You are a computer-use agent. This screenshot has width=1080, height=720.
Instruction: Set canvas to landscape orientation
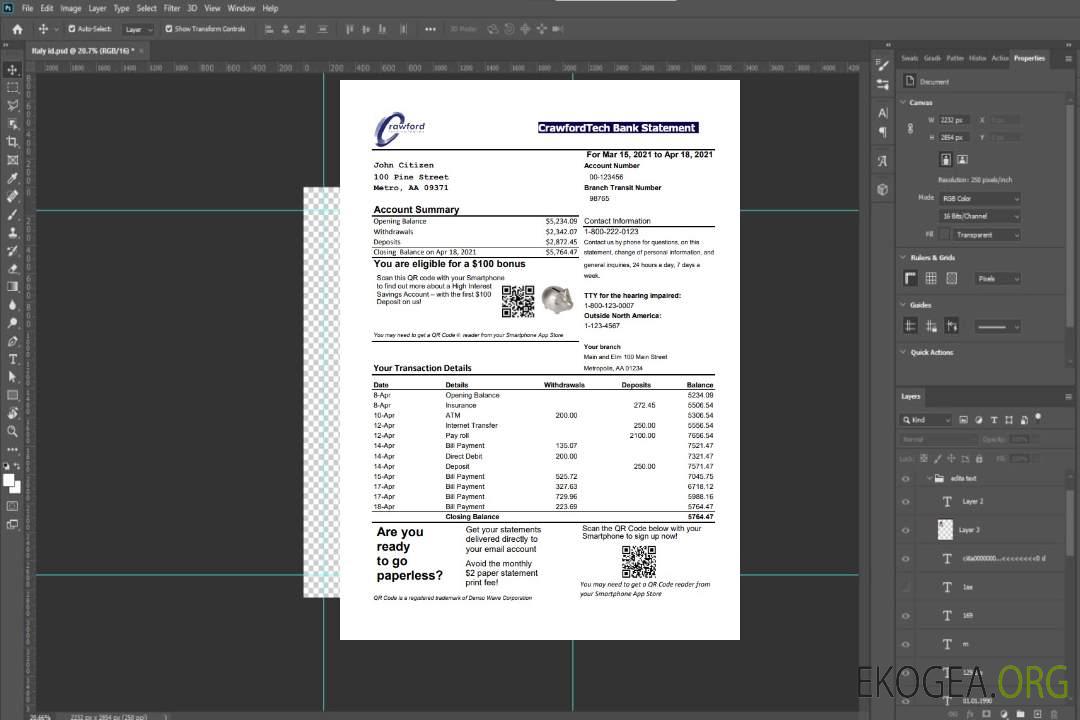(x=963, y=160)
